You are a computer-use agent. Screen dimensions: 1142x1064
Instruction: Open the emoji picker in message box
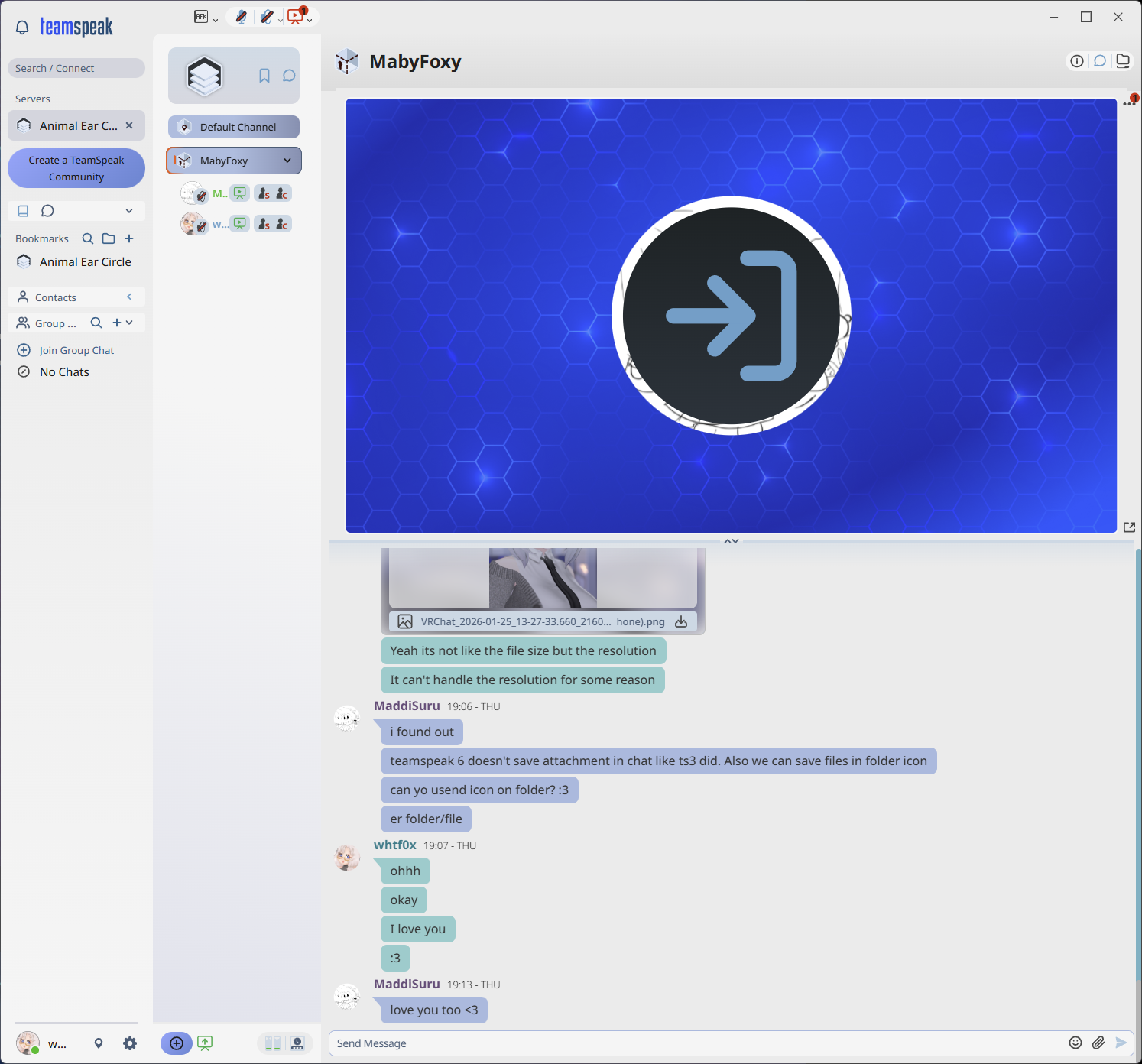click(1075, 1043)
